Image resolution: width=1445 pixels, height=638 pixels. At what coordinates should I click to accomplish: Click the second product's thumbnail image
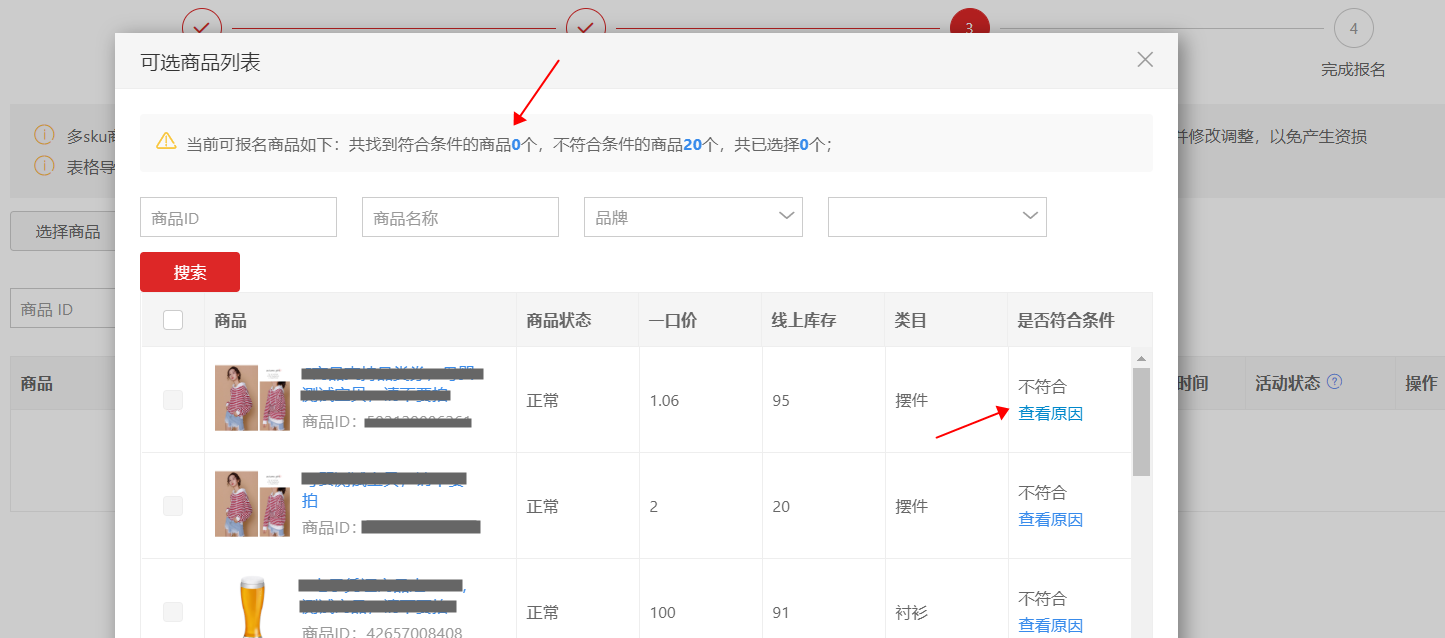[x=252, y=504]
